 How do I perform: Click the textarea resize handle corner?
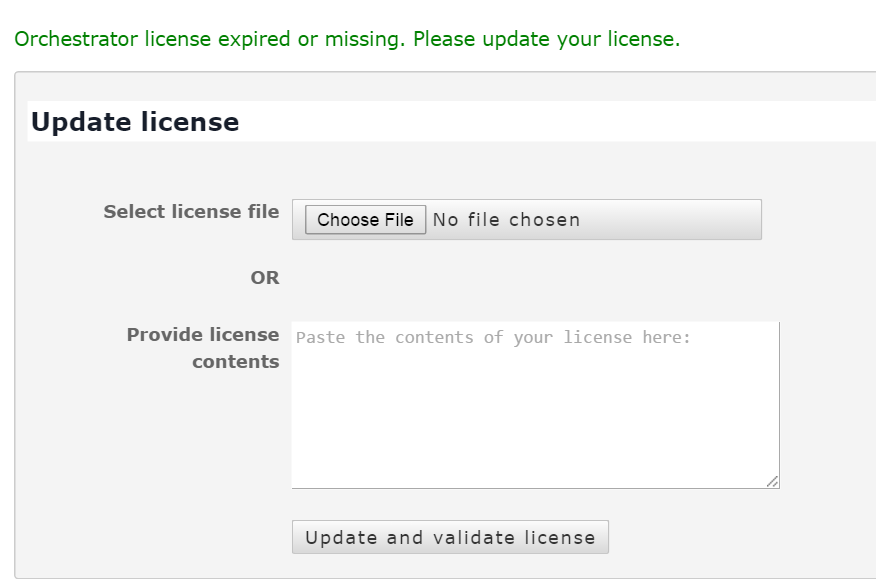772,482
